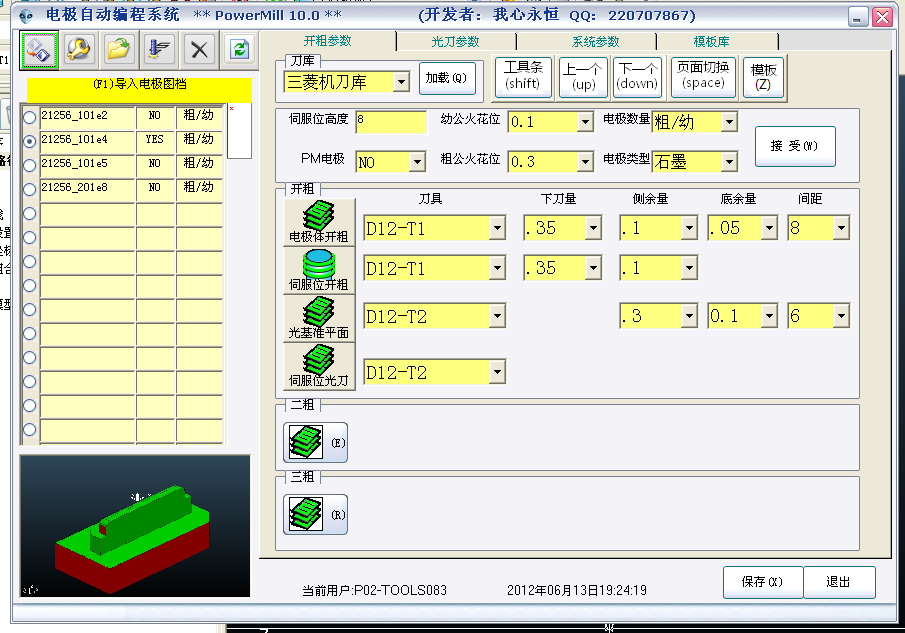The width and height of the screenshot is (905, 633).
Task: Expand 电极体开粗 底余量 .05 dropdown
Action: 769,228
